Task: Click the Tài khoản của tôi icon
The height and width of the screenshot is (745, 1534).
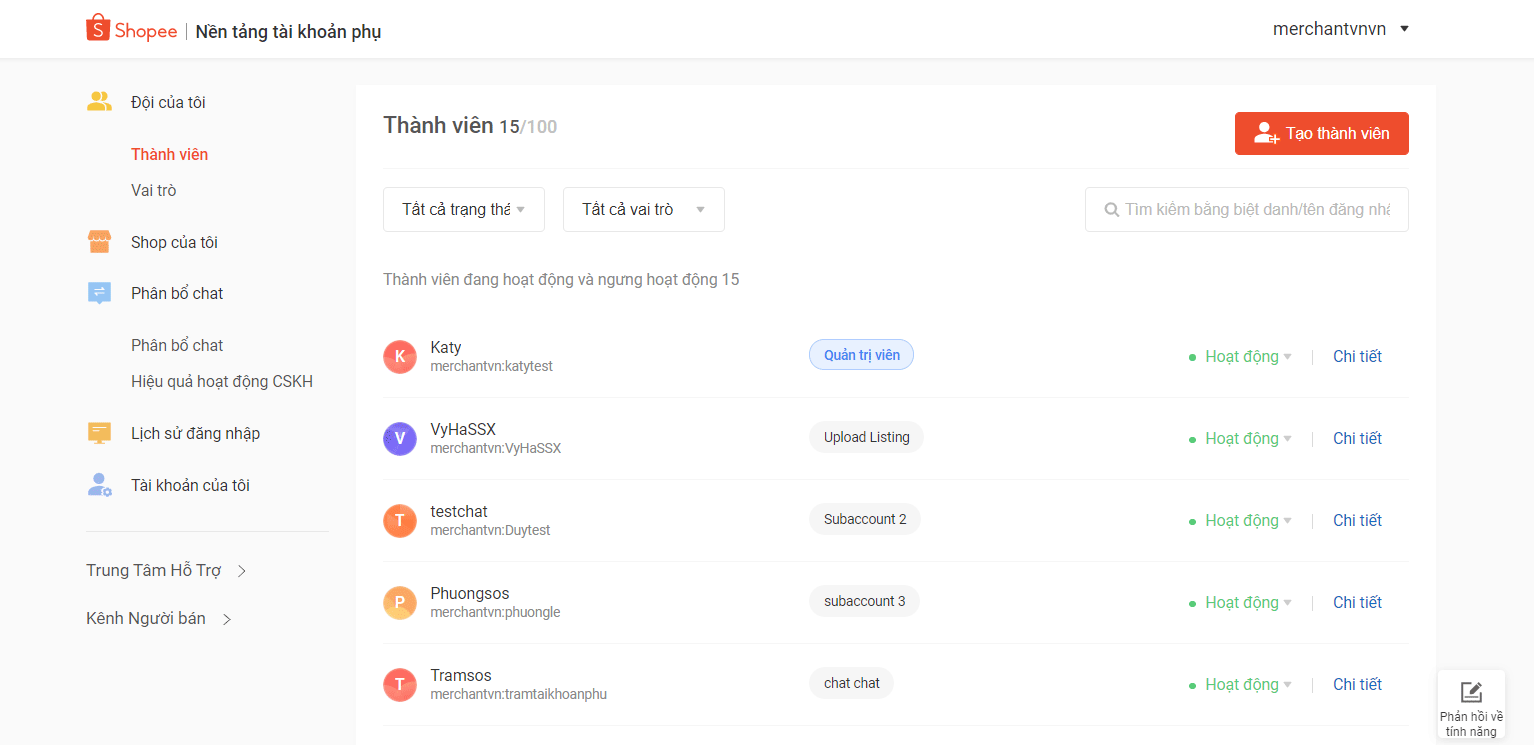Action: [x=99, y=485]
